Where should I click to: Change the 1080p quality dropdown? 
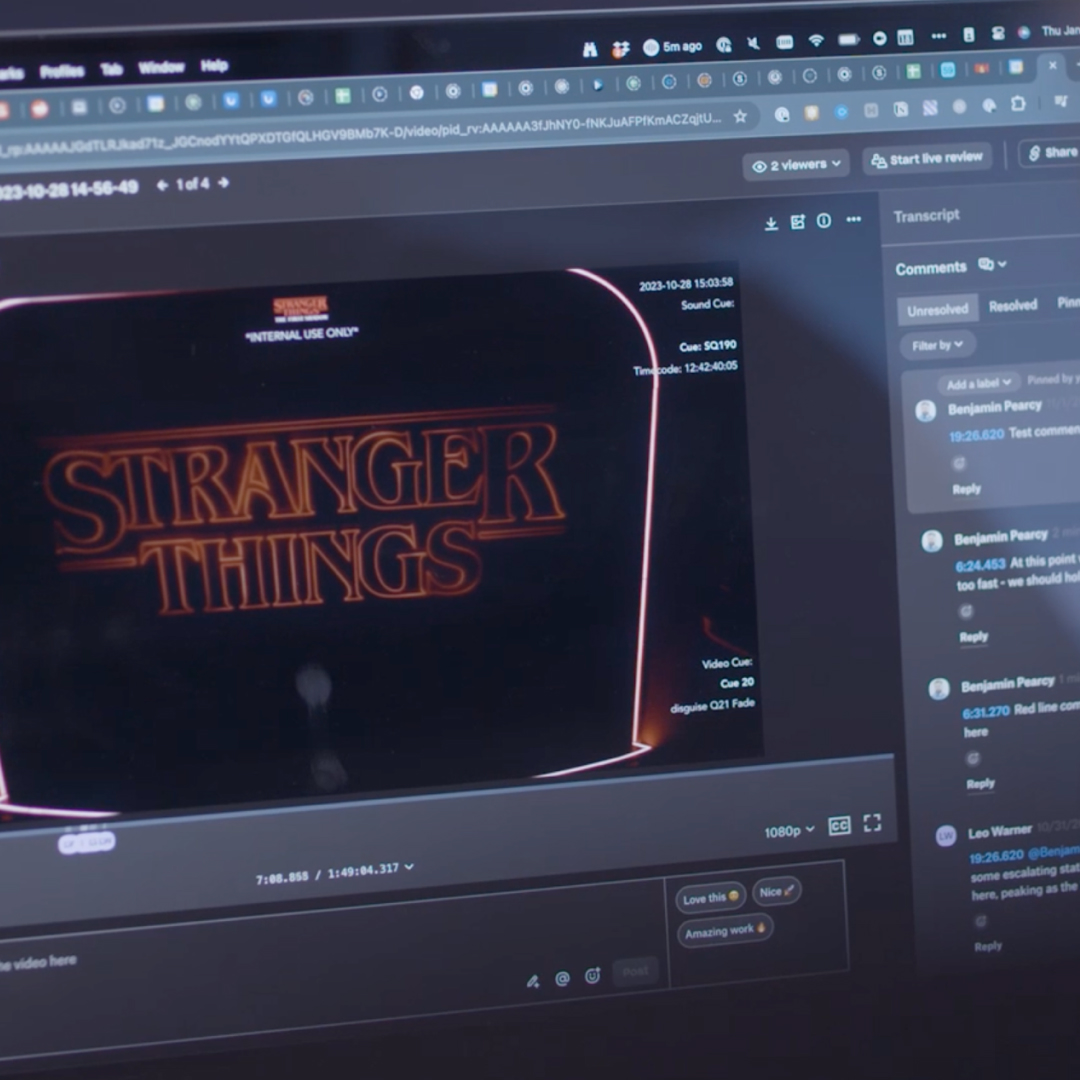click(x=789, y=831)
